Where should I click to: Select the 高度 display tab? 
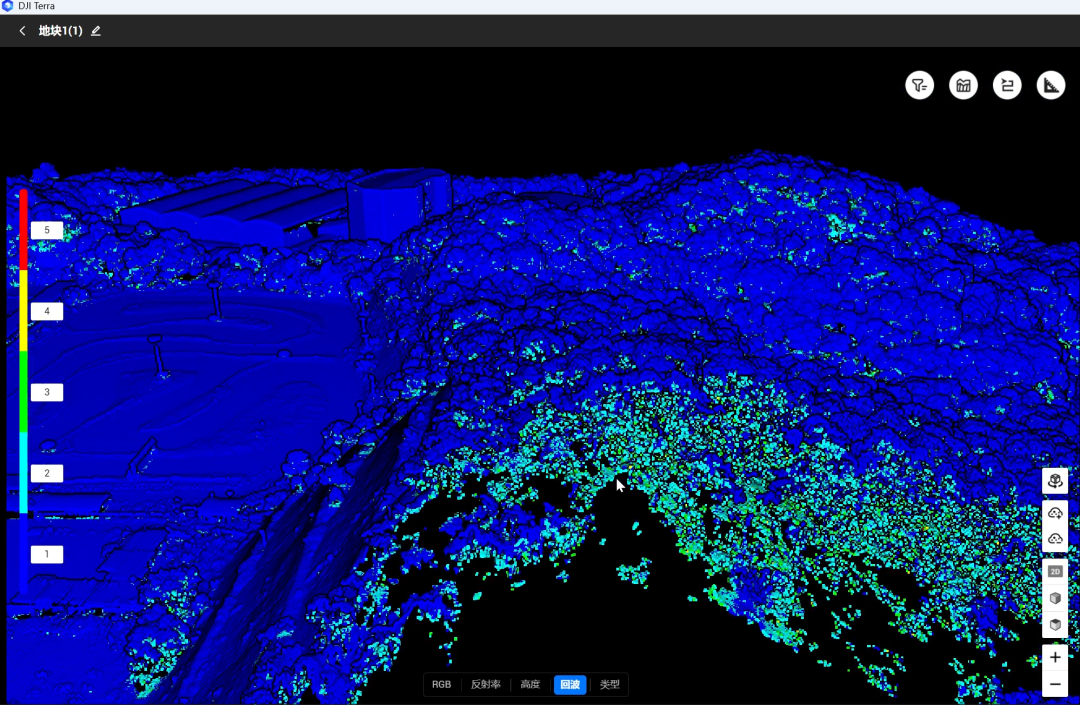click(530, 685)
